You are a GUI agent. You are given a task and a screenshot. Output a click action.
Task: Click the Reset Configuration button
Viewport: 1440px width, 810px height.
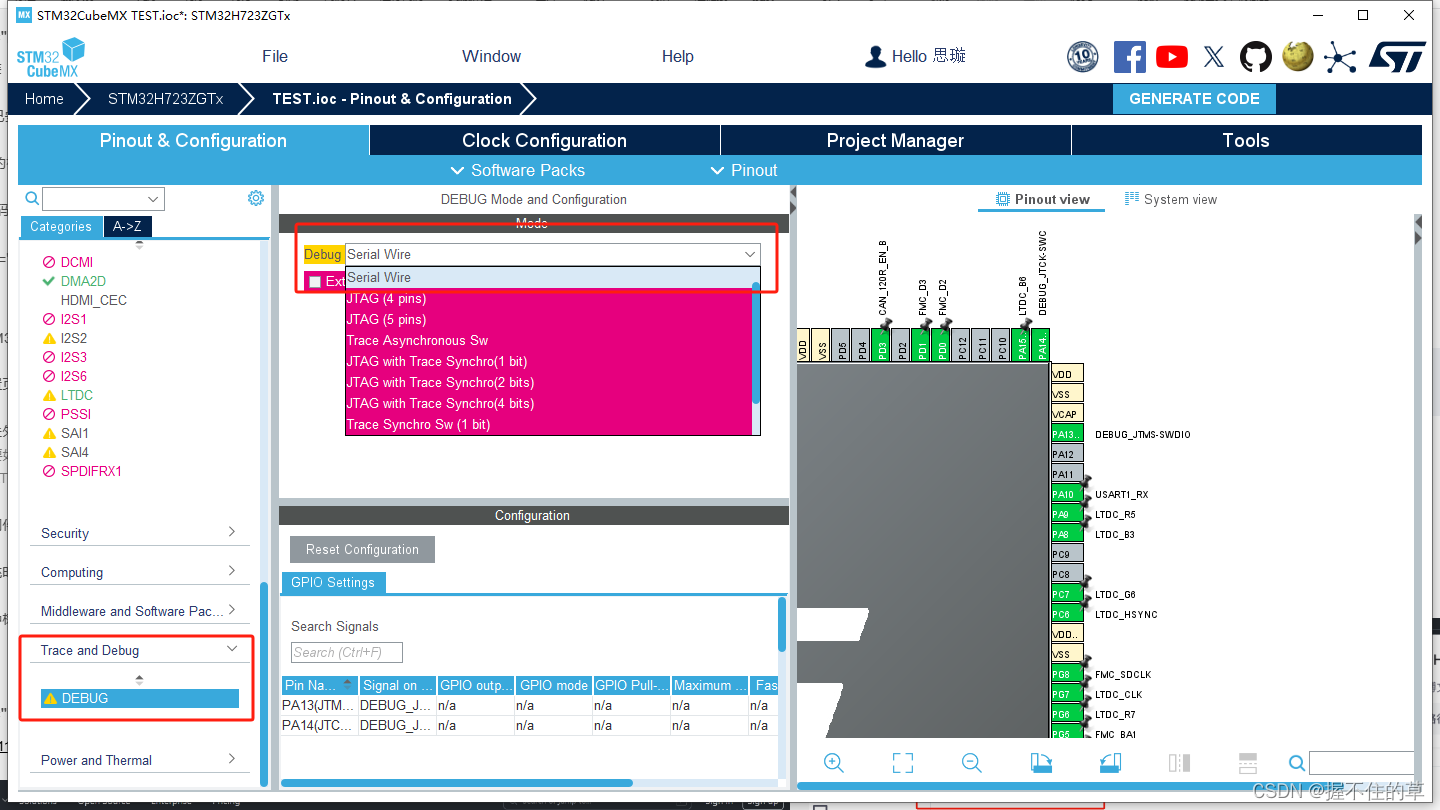click(x=362, y=549)
